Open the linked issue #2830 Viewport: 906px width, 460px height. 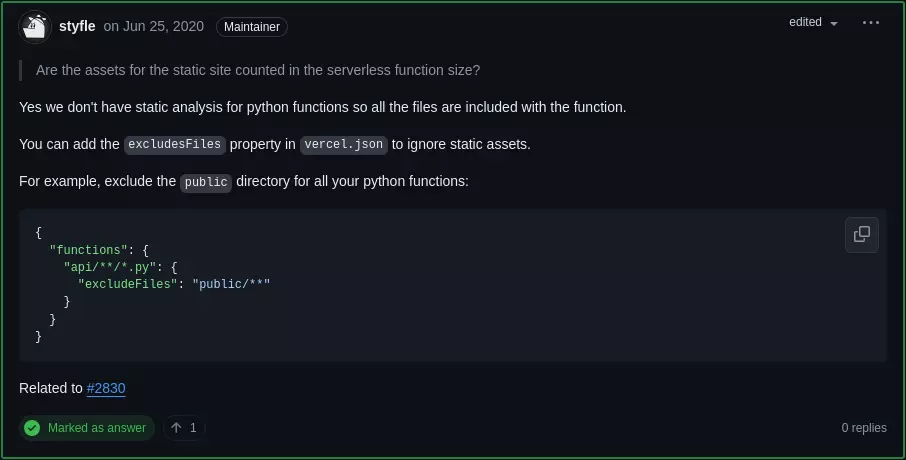coord(106,388)
